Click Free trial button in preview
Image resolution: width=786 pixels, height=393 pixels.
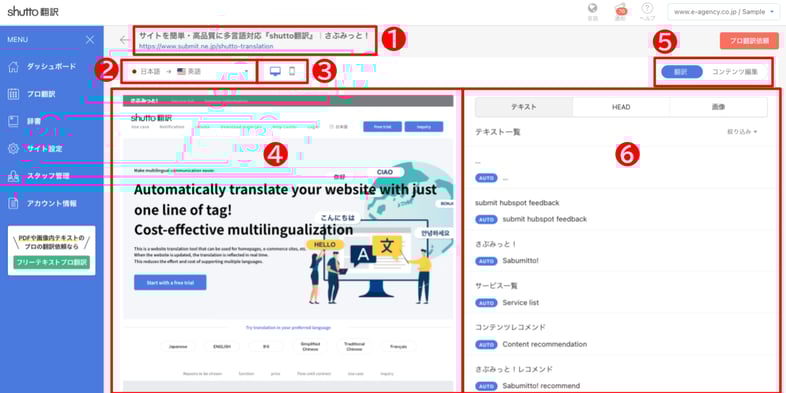[x=382, y=127]
